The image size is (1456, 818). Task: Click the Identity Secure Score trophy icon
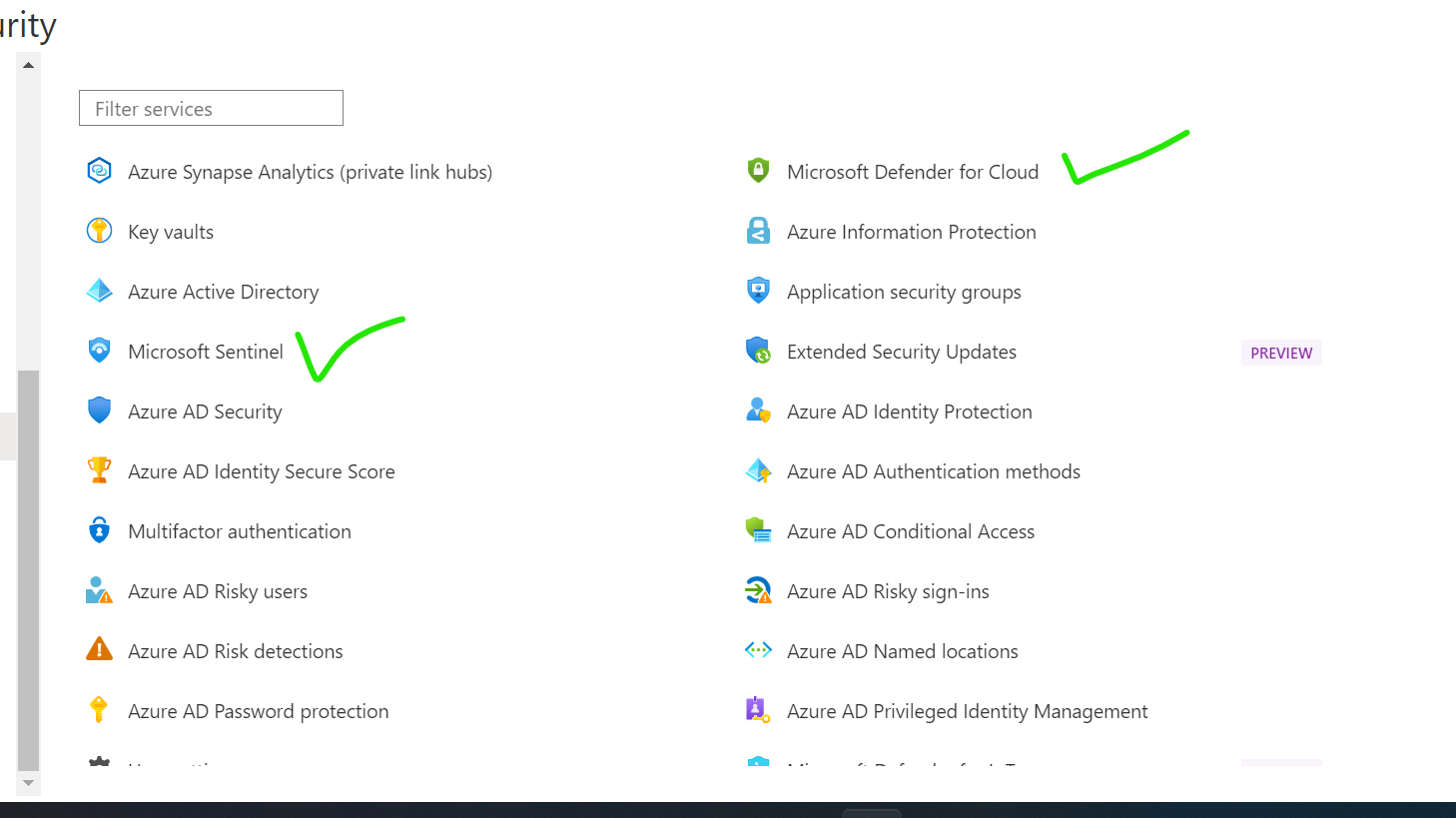(x=99, y=470)
